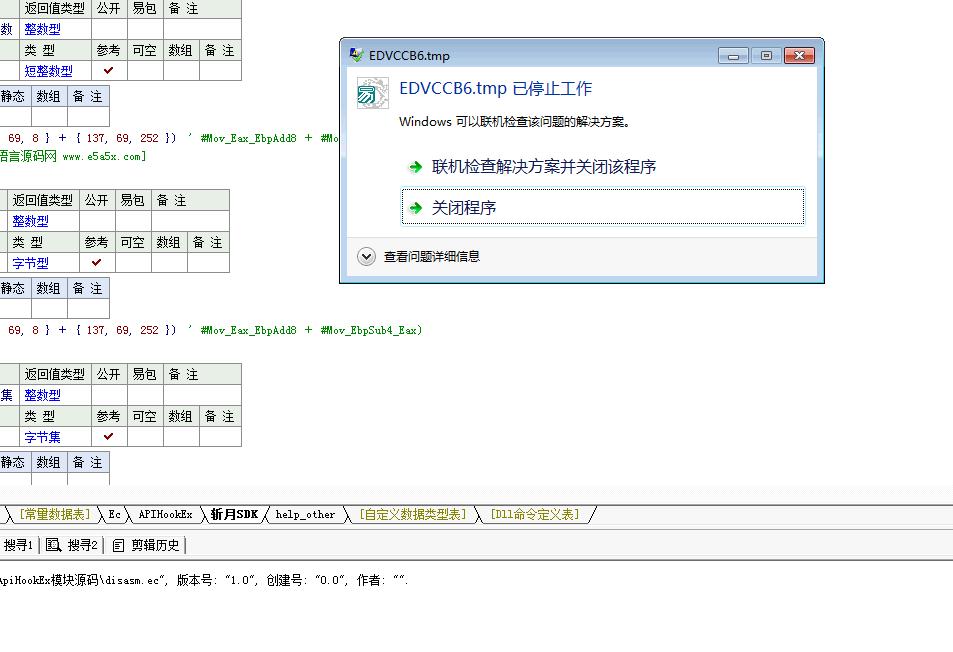Click the 易 application icon in crash dialog
Image resolution: width=953 pixels, height=652 pixels.
[x=372, y=93]
